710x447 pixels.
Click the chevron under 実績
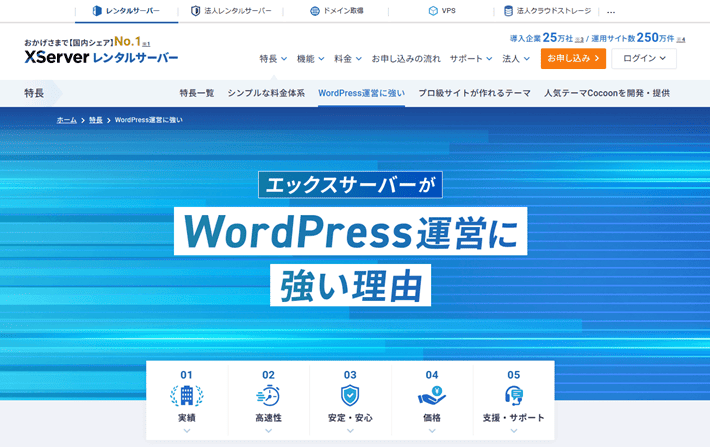pos(187,431)
